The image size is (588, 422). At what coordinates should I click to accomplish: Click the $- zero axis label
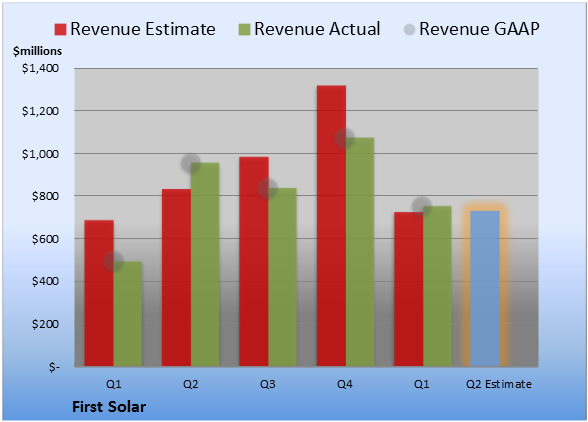coord(54,367)
